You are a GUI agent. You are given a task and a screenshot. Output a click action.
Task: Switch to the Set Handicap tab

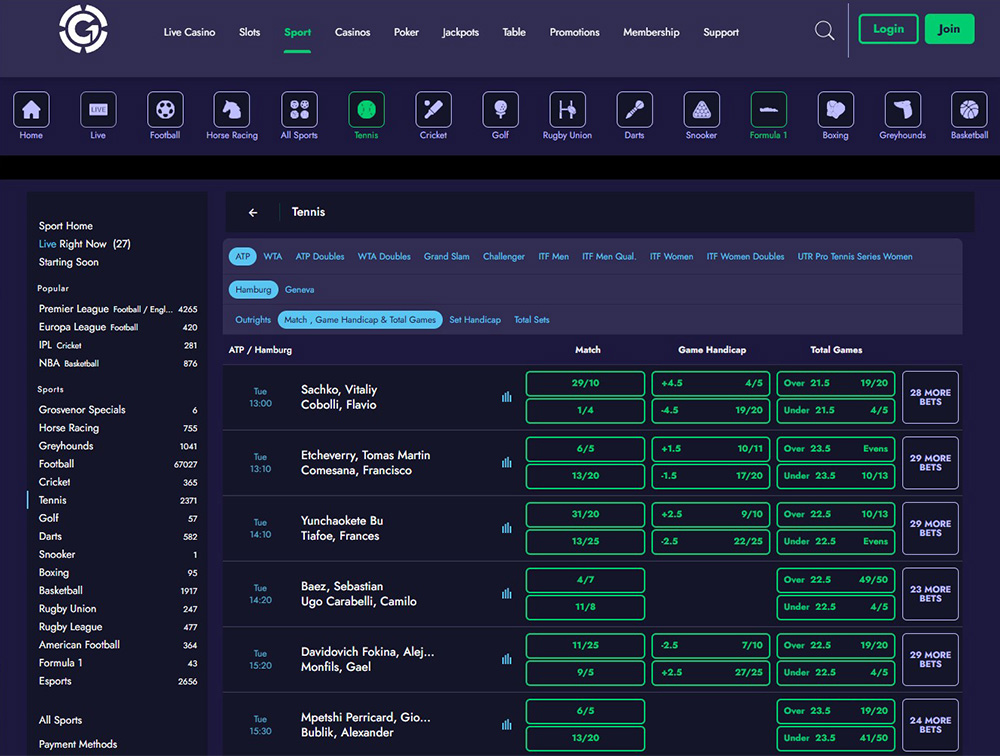(475, 320)
